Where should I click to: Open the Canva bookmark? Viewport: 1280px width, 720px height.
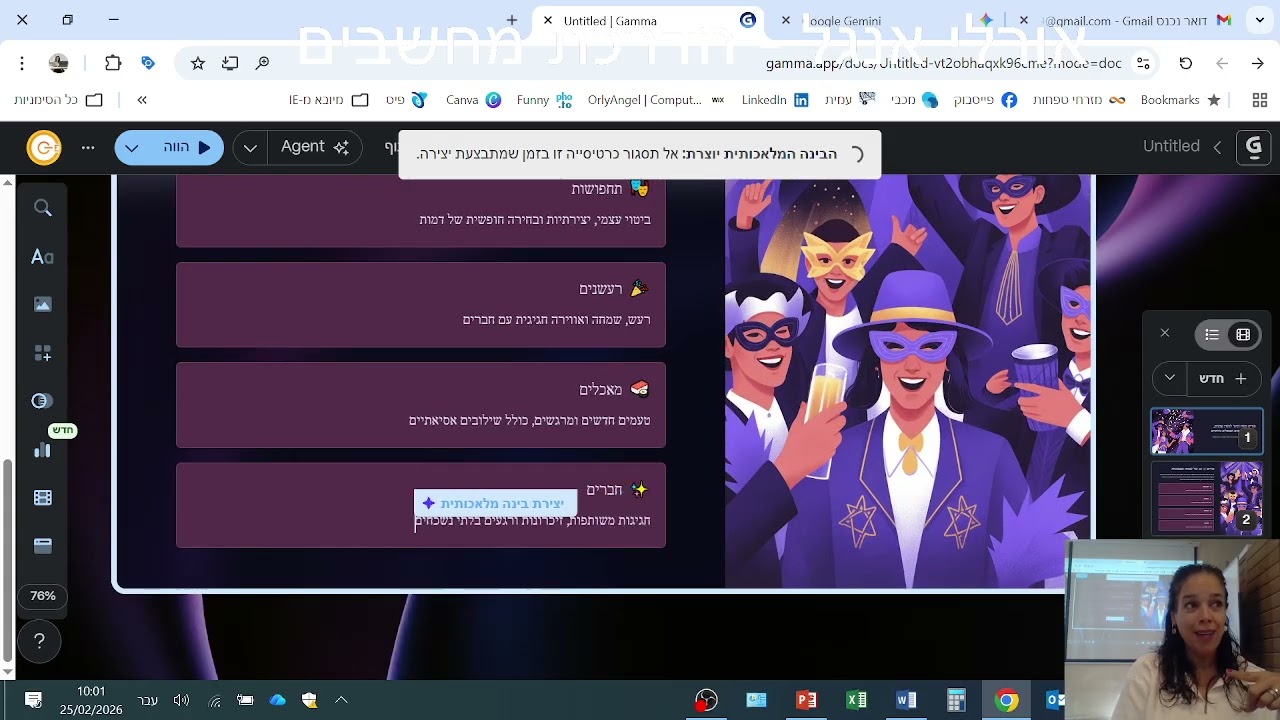point(473,100)
